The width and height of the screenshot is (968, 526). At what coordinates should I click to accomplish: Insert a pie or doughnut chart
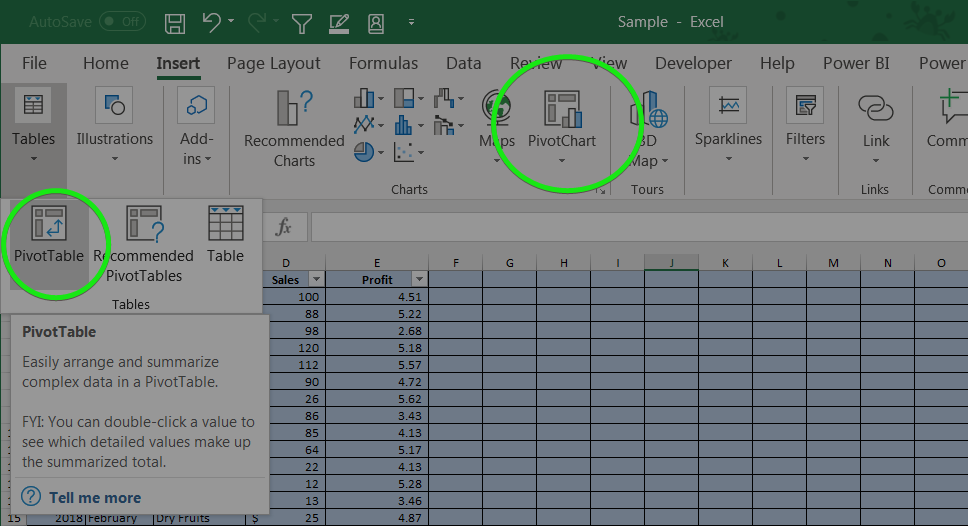point(369,152)
